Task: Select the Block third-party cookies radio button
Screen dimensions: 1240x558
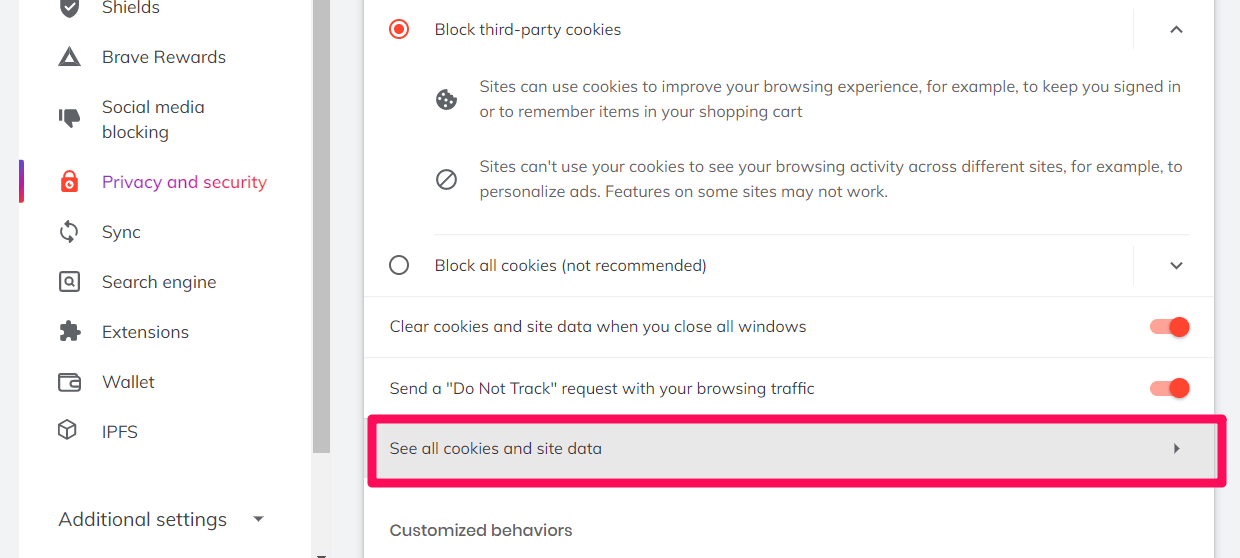Action: [x=399, y=30]
